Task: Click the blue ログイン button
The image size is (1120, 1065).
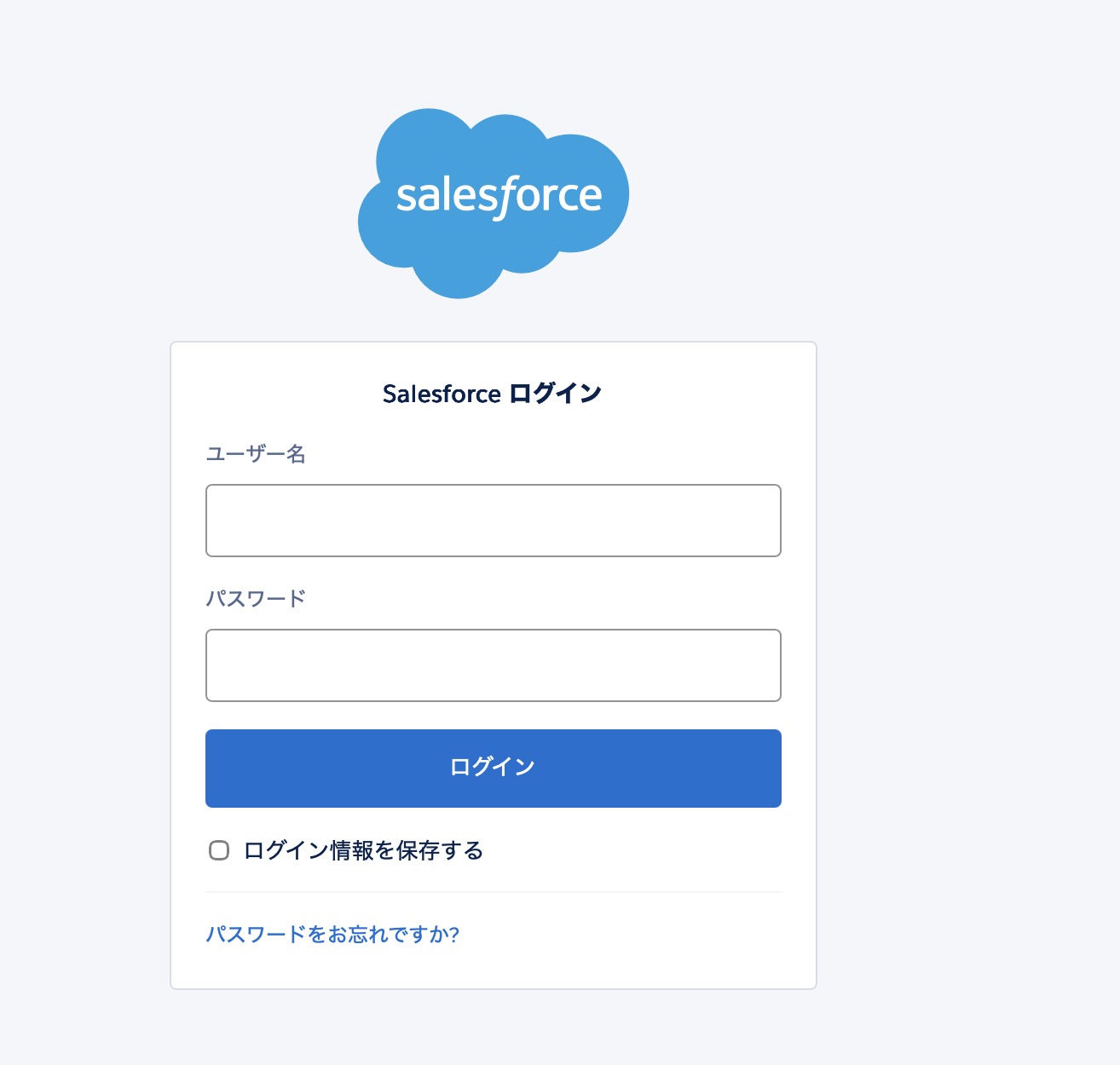Action: (x=494, y=769)
